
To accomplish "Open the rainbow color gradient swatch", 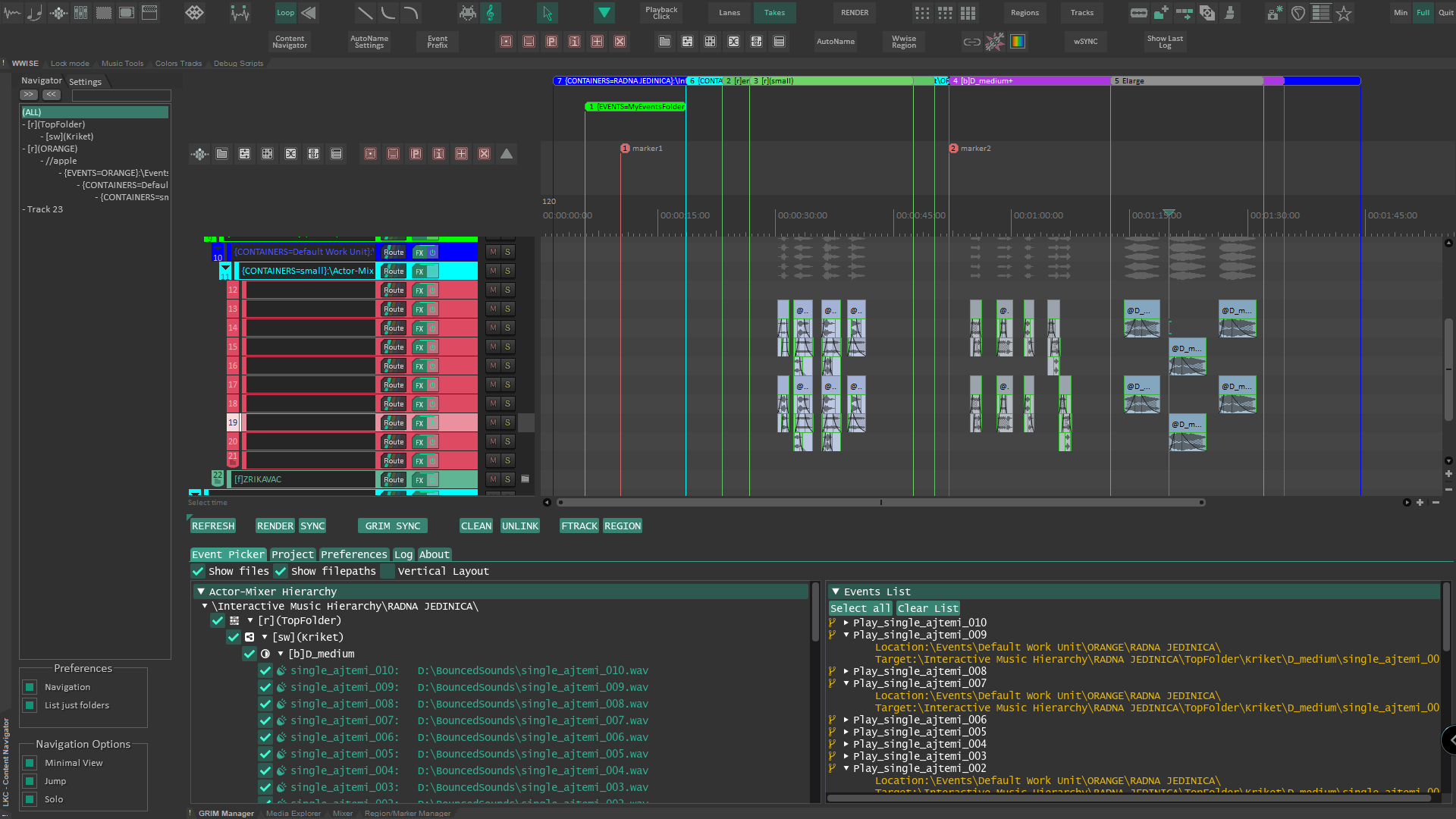I will [x=1018, y=42].
